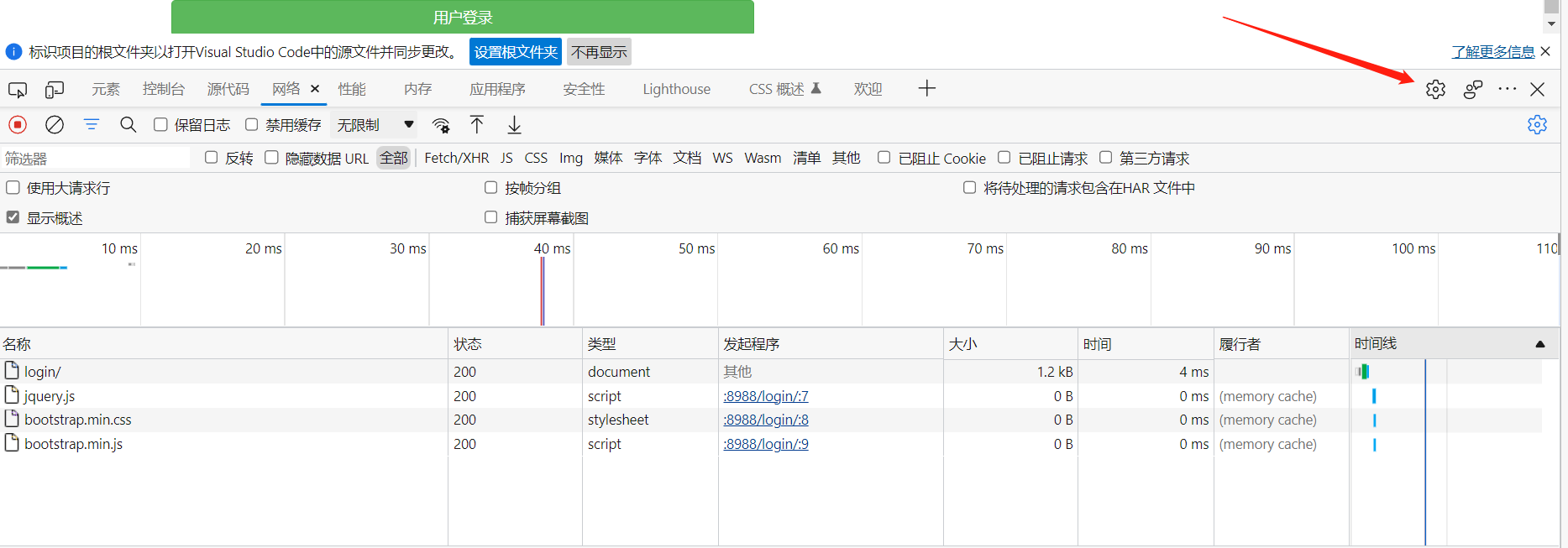Open the 无限制 throttling dropdown

375,125
